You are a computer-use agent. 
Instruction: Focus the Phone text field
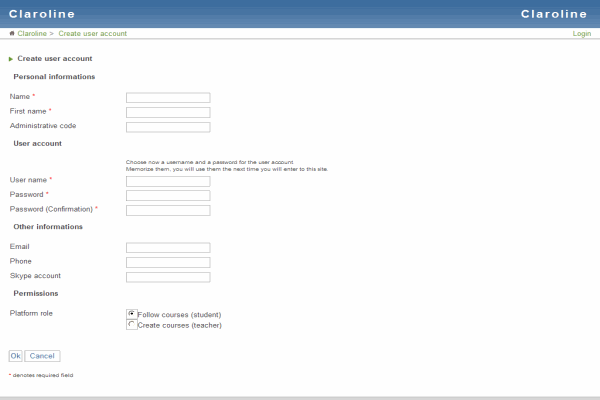click(x=168, y=262)
